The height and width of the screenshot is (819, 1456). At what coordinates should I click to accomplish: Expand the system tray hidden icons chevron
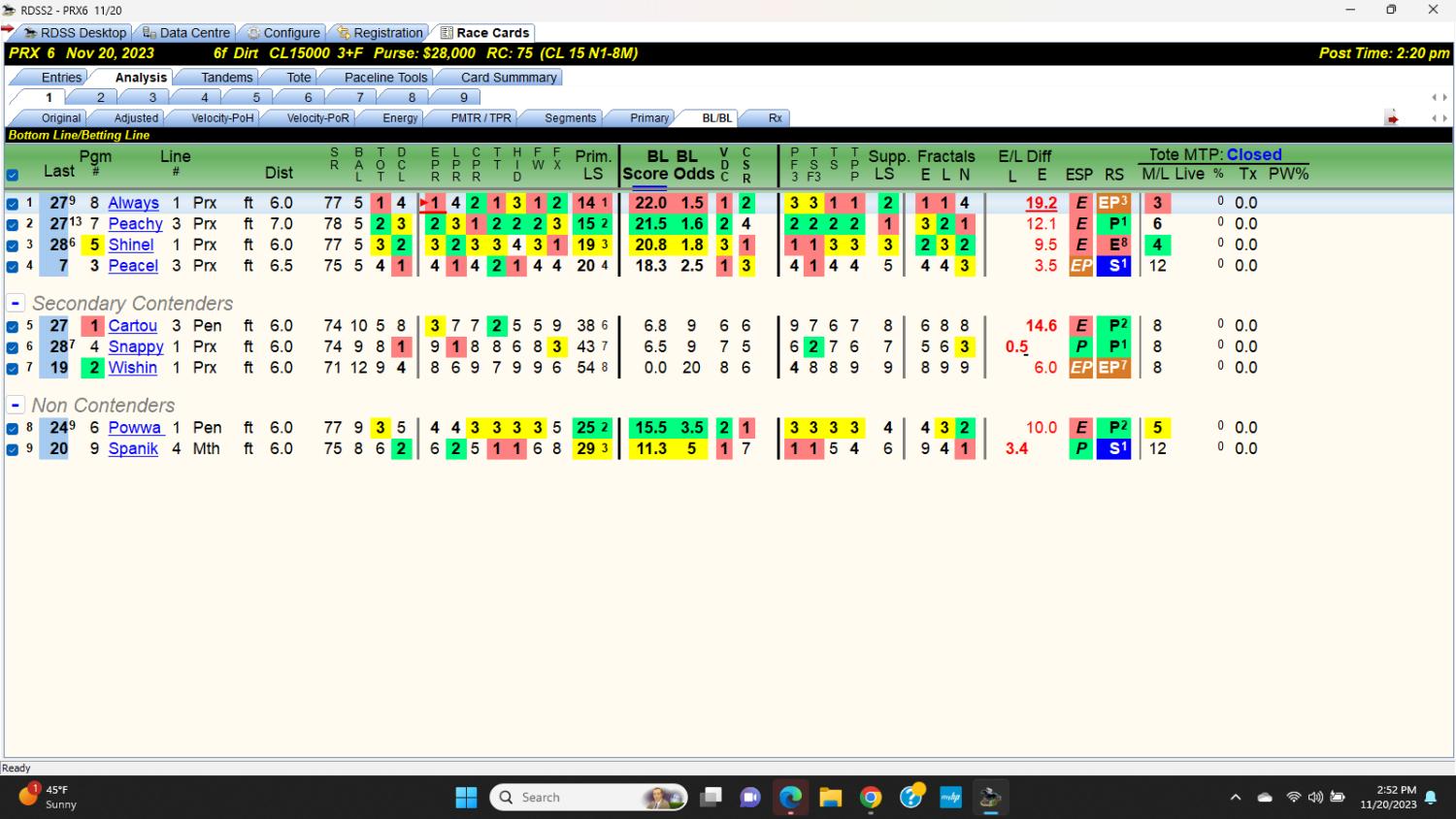(x=1235, y=798)
